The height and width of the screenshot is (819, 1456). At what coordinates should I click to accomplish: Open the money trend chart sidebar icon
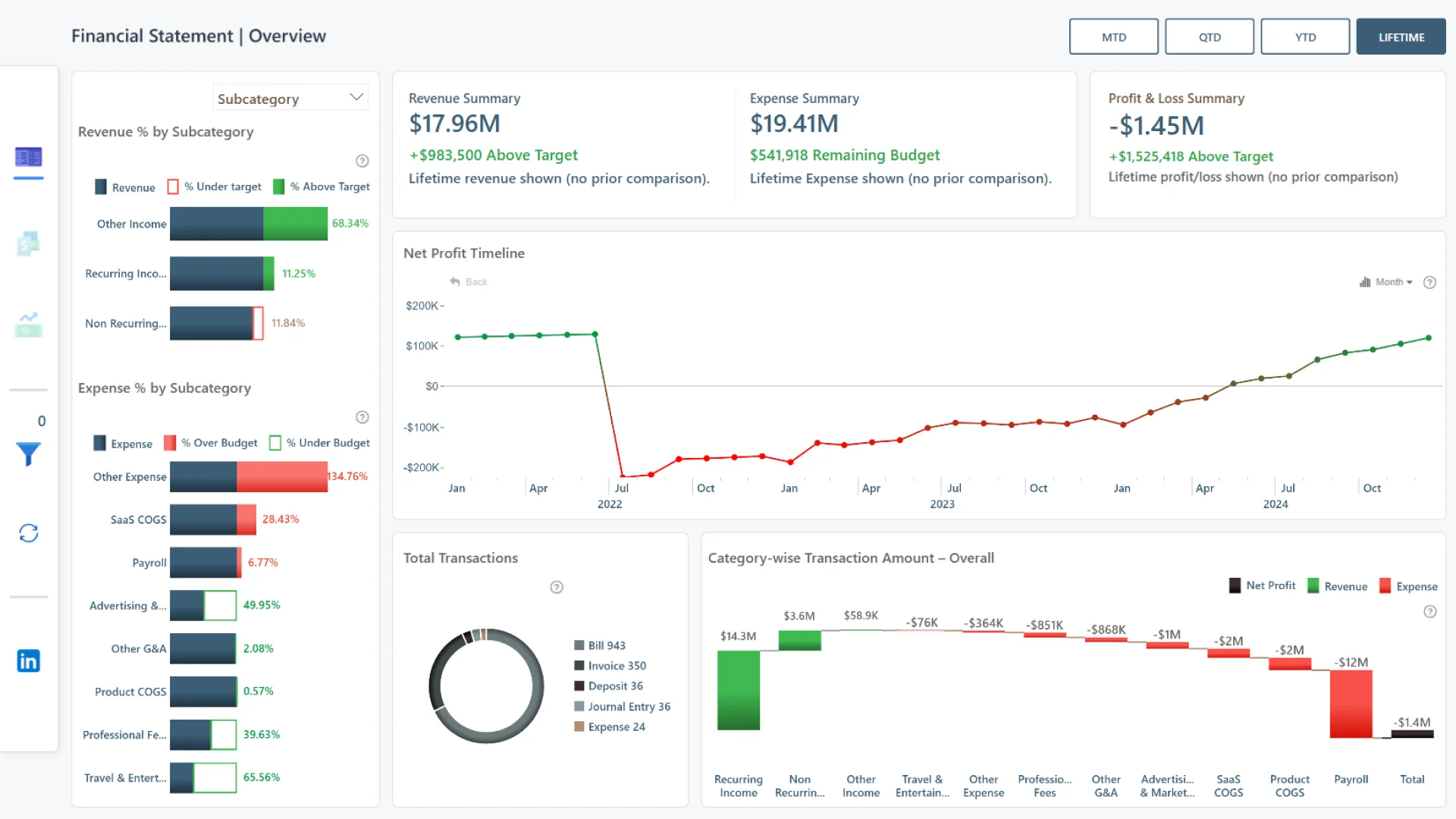coord(29,325)
